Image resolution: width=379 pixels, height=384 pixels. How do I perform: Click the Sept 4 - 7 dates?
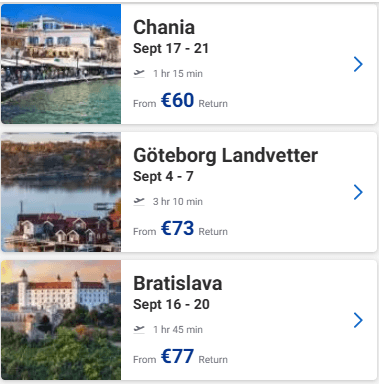pos(163,177)
